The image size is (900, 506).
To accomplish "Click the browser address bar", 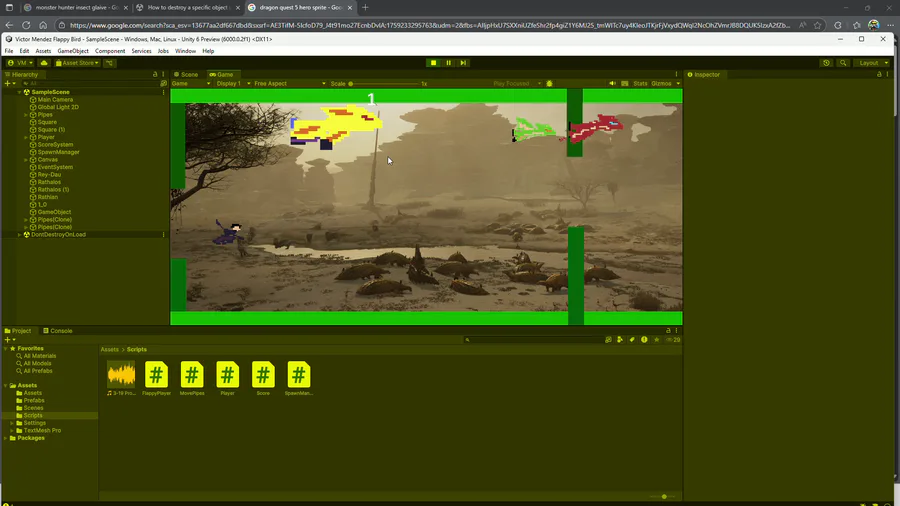I will click(x=429, y=25).
